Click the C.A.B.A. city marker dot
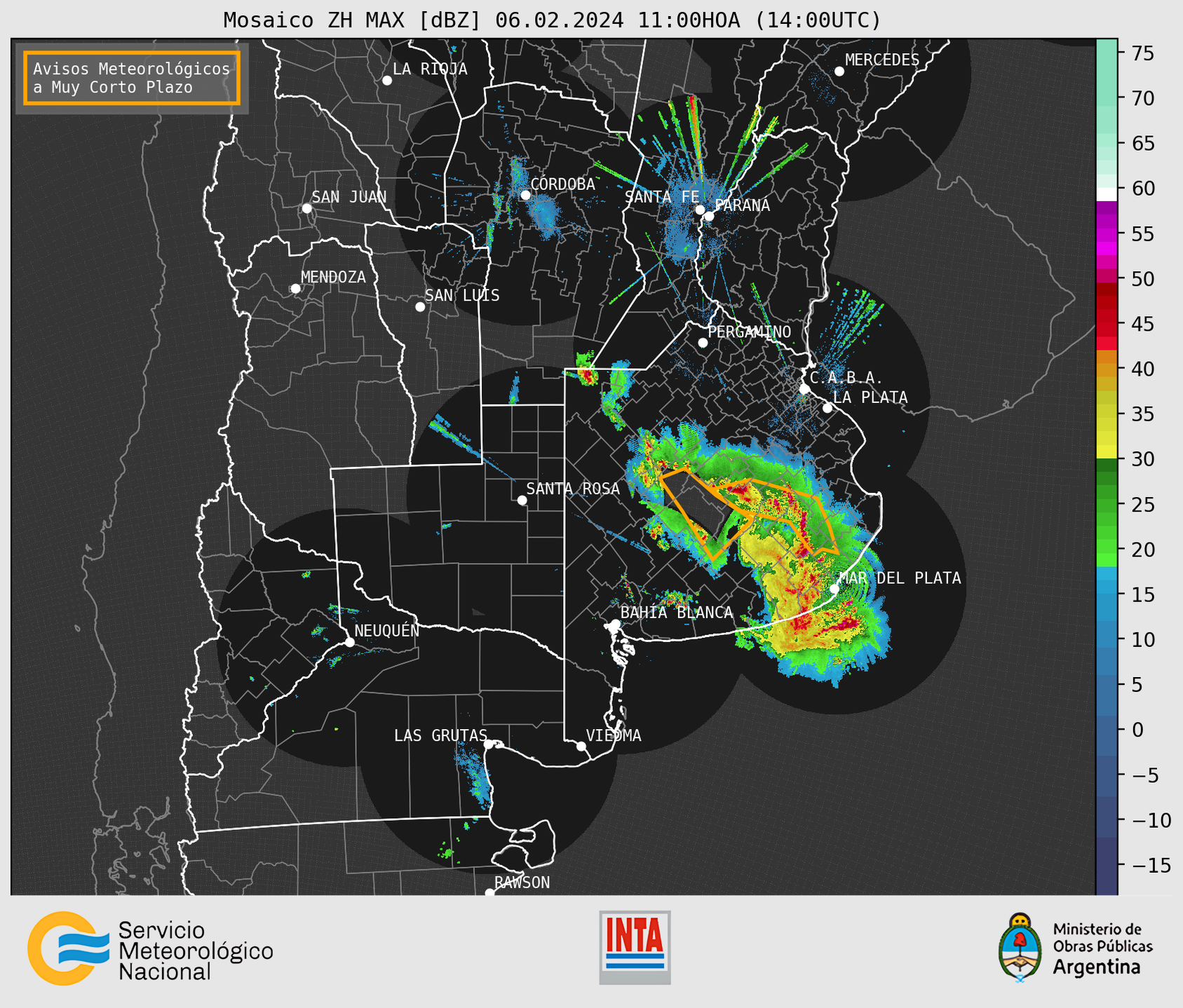The width and height of the screenshot is (1183, 1008). 804,389
